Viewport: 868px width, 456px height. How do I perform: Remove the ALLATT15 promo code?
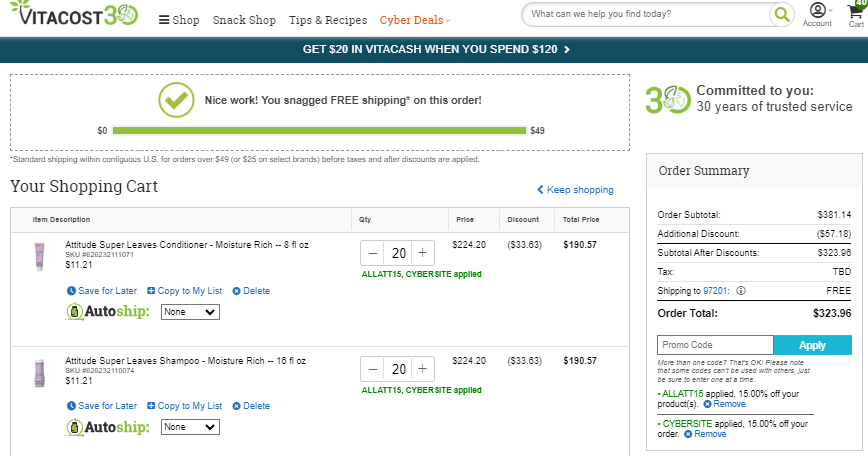tap(725, 404)
